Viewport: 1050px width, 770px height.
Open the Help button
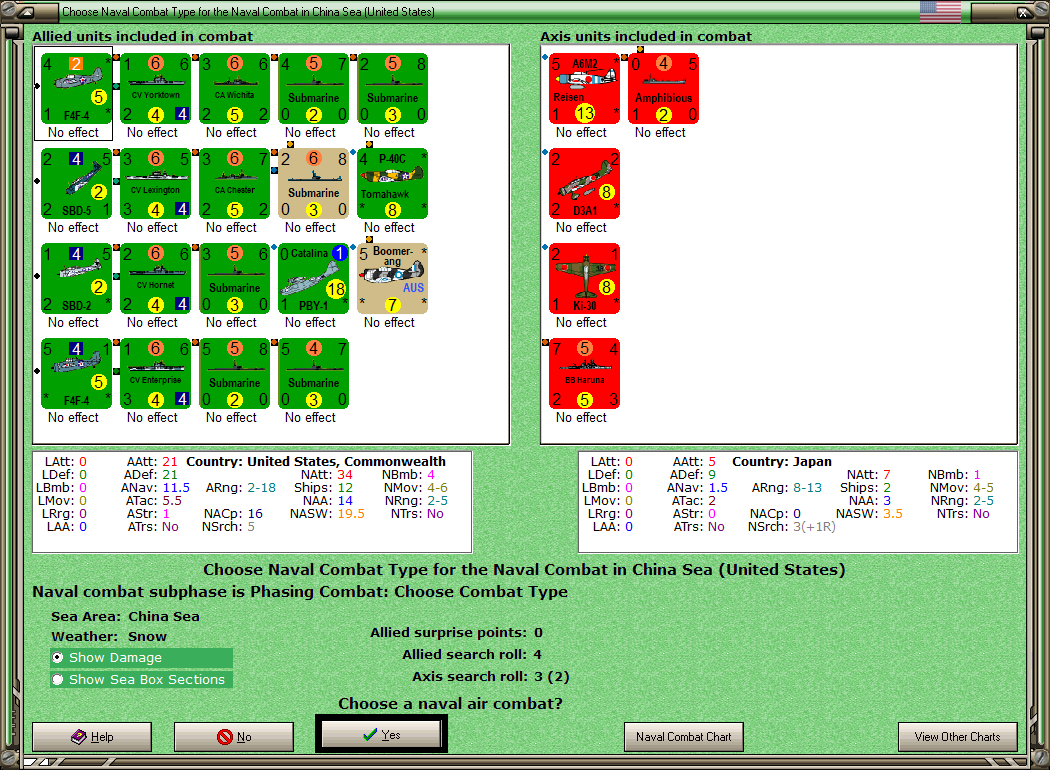click(92, 737)
